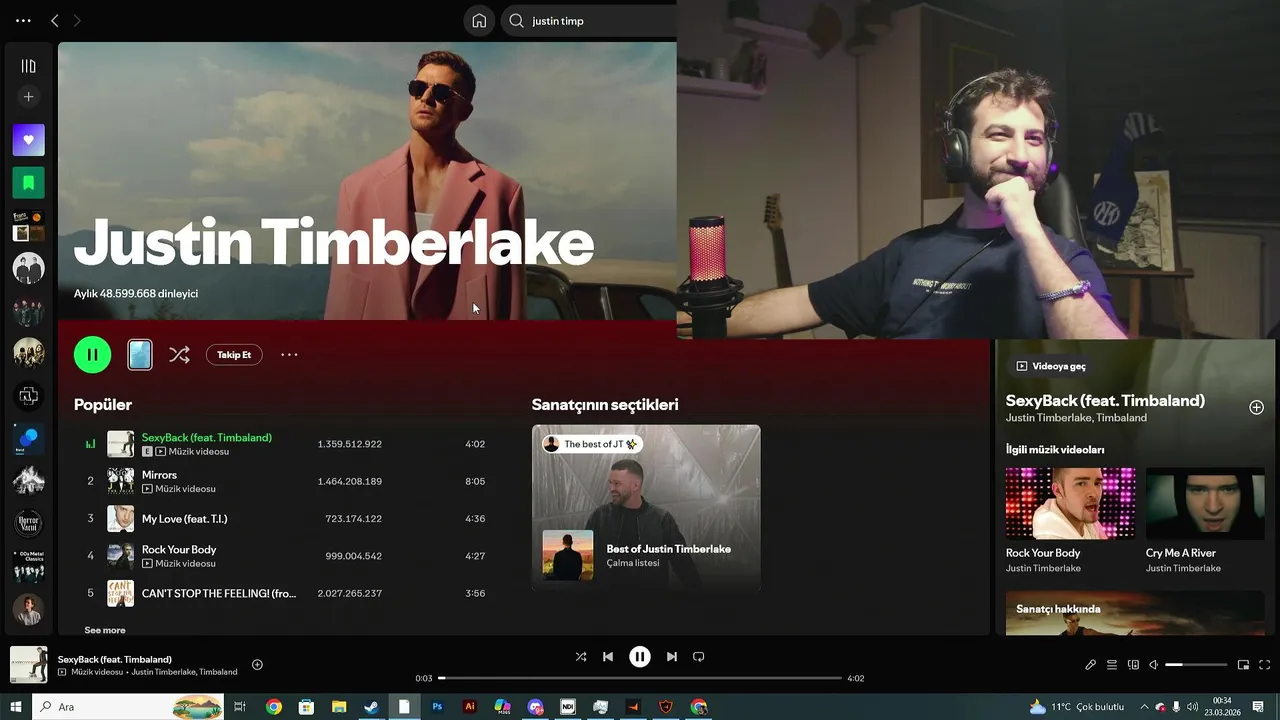Open SexyBack title in bottom player bar

tap(115, 659)
